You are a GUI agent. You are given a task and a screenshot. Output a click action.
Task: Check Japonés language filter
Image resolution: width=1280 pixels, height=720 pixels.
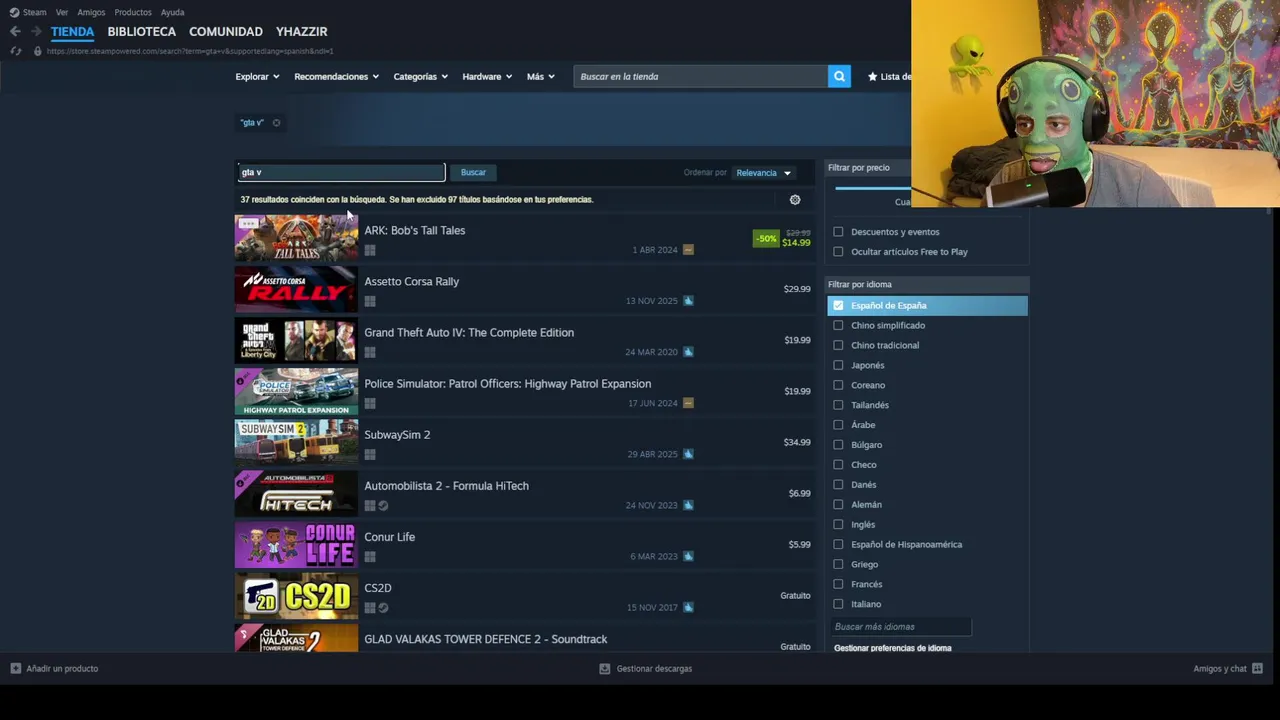tap(838, 365)
